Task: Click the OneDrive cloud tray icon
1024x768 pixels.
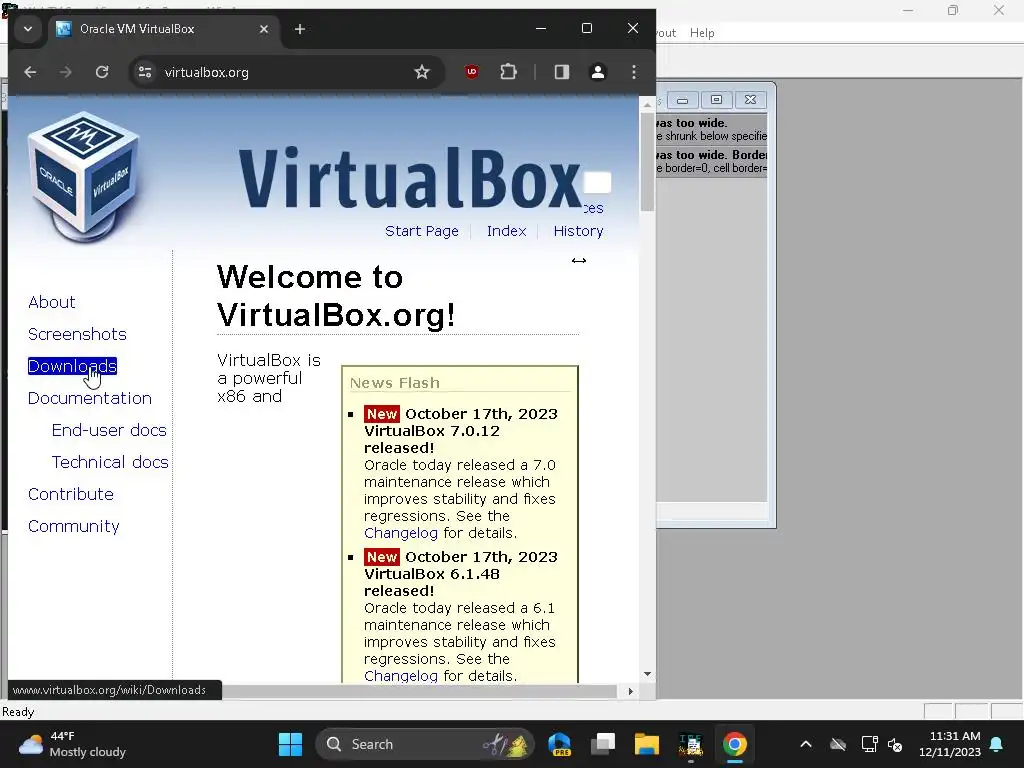Action: coord(838,744)
